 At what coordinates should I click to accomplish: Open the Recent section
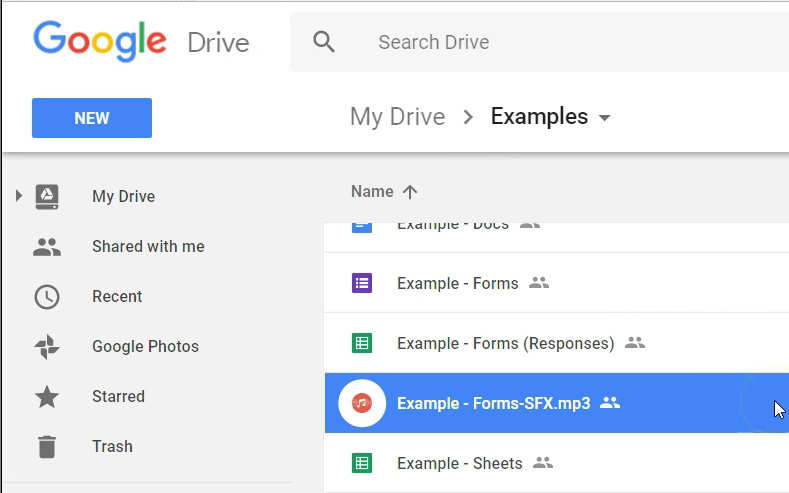point(117,296)
